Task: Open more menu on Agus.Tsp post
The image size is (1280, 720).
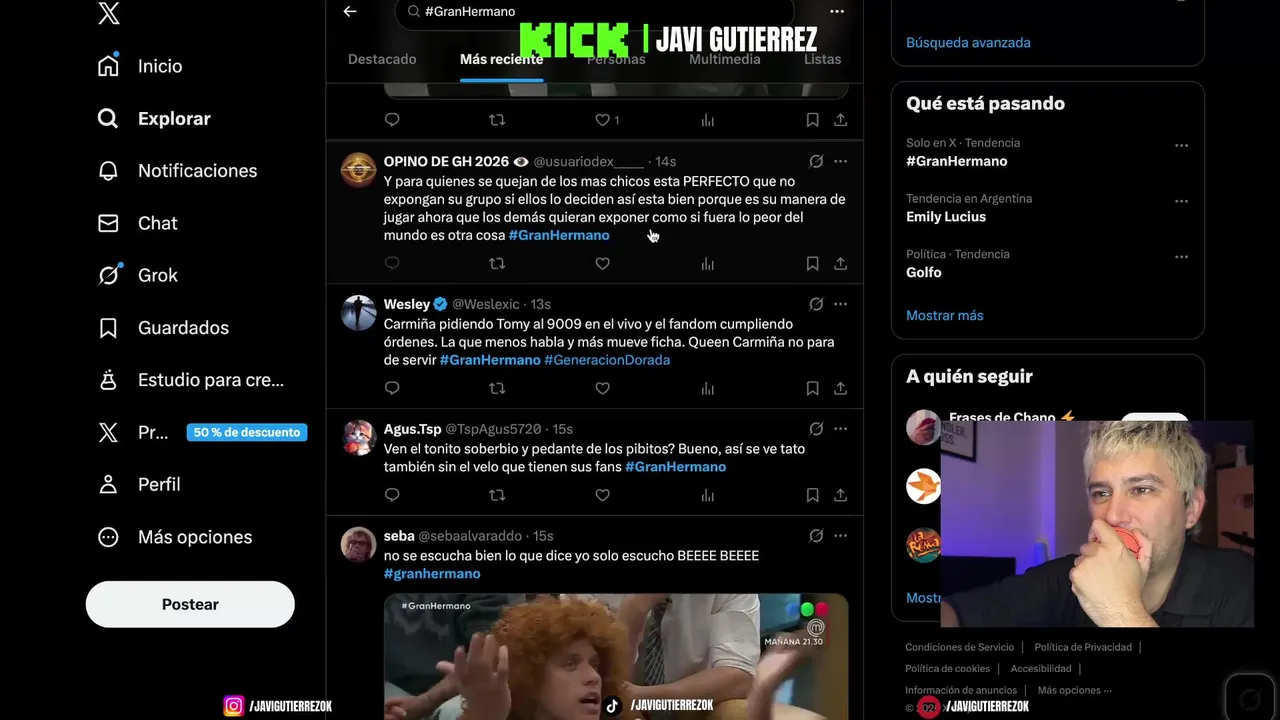Action: (840, 429)
